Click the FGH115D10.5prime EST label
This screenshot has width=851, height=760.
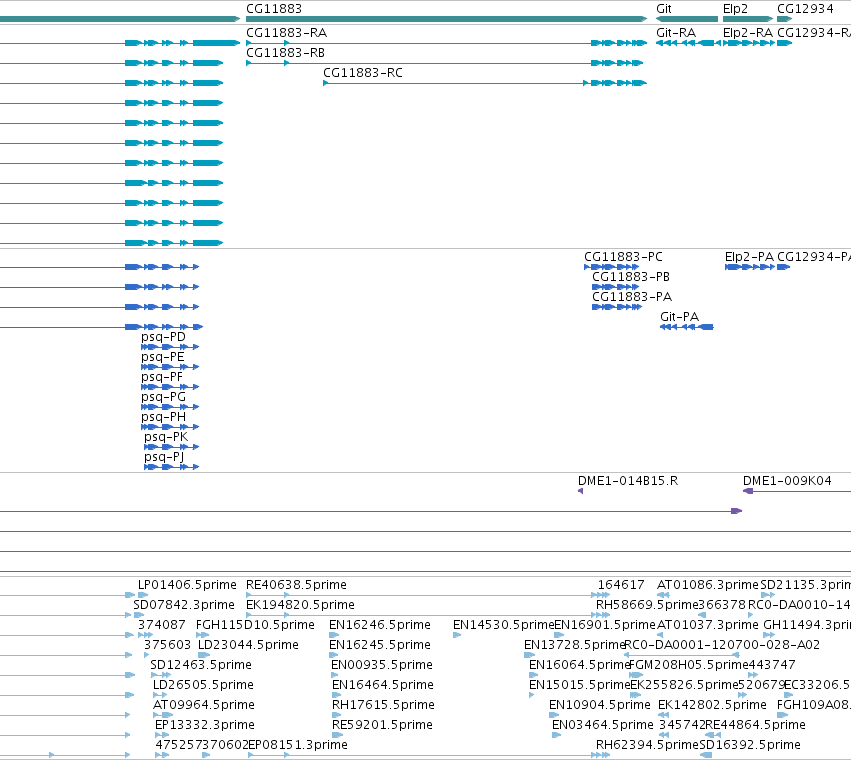pyautogui.click(x=255, y=625)
